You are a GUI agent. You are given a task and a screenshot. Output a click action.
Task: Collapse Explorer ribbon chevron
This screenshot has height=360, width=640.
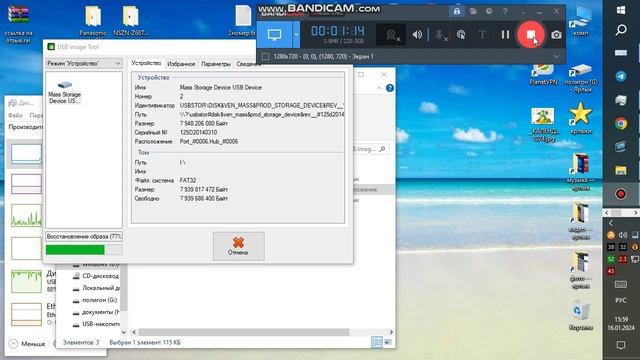[379, 88]
